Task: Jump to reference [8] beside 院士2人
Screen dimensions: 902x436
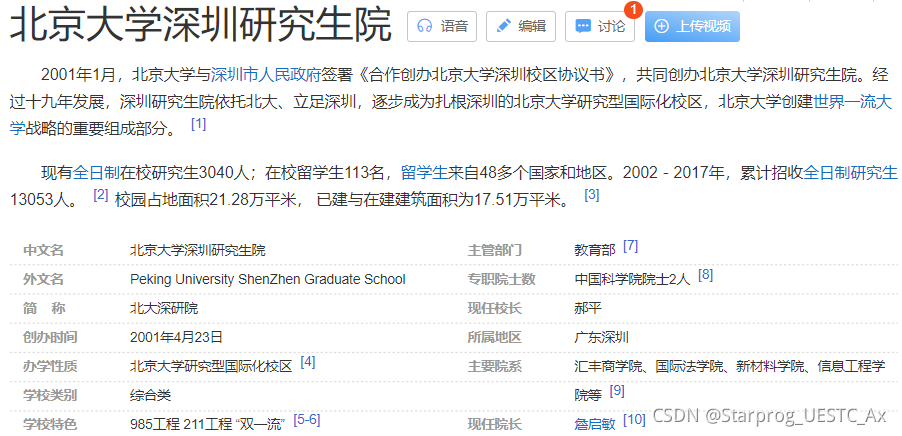Action: point(705,275)
